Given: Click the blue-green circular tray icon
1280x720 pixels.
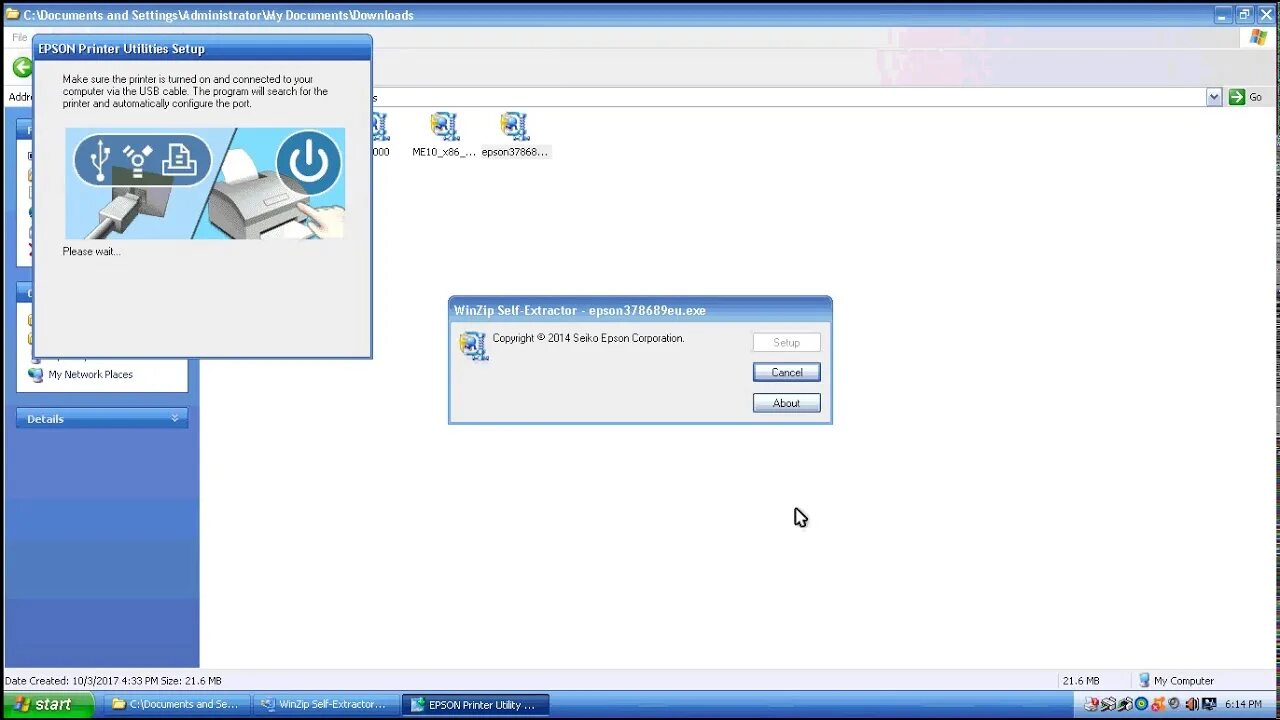Looking at the screenshot, I should coord(1141,704).
